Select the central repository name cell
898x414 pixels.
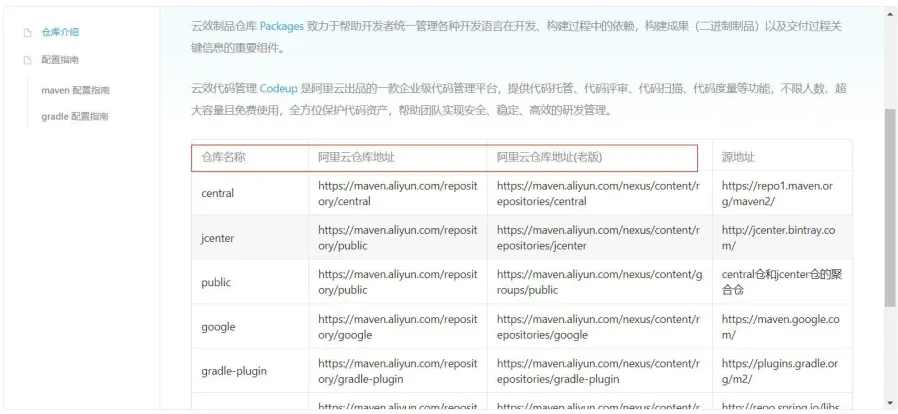(x=218, y=193)
